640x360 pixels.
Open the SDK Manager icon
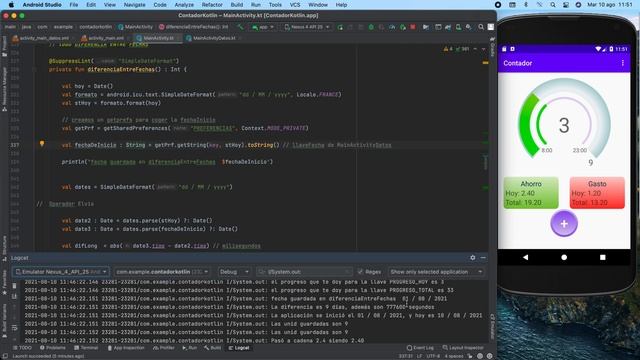469,27
